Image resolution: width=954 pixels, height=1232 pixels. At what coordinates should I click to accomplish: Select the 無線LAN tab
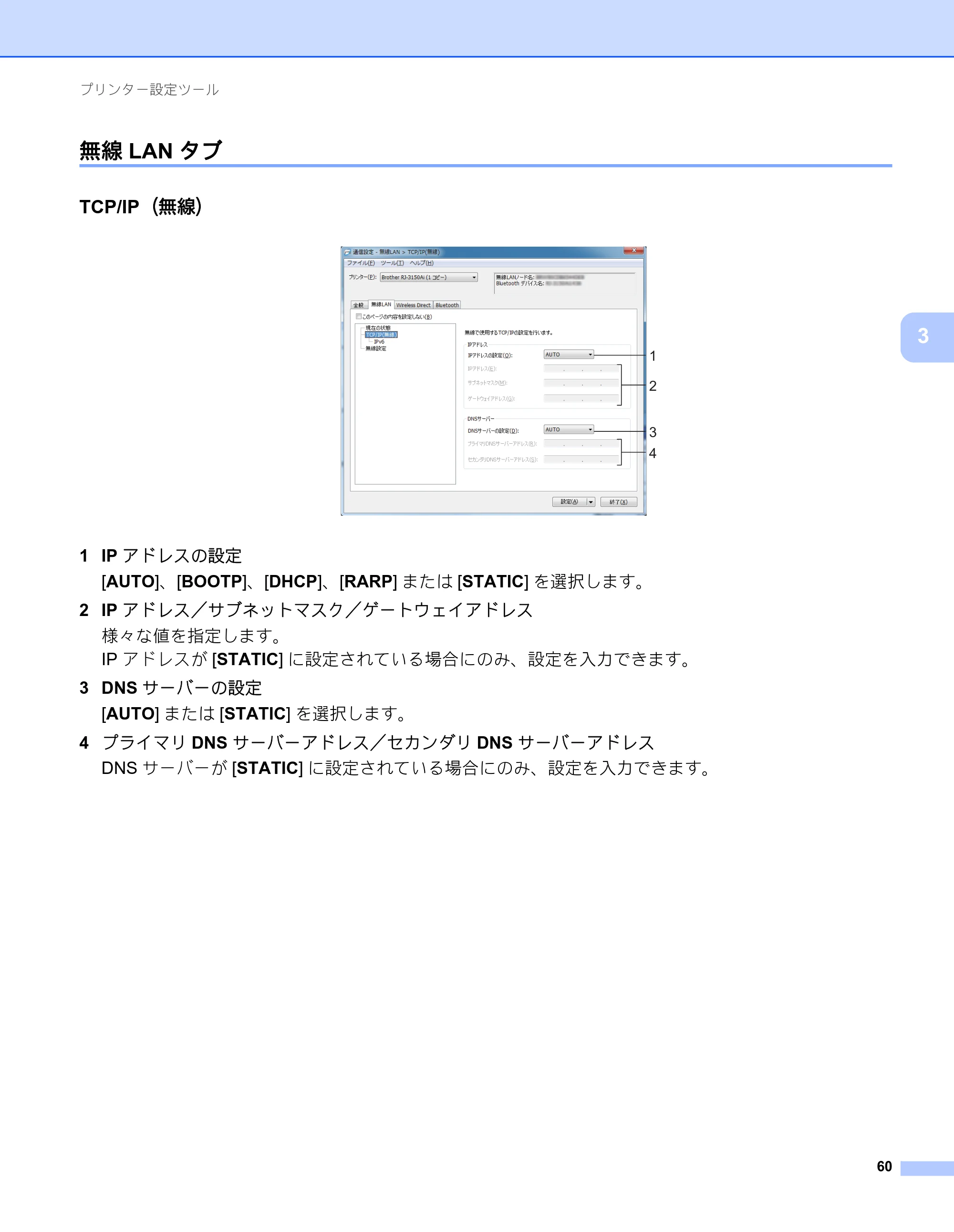[x=381, y=304]
